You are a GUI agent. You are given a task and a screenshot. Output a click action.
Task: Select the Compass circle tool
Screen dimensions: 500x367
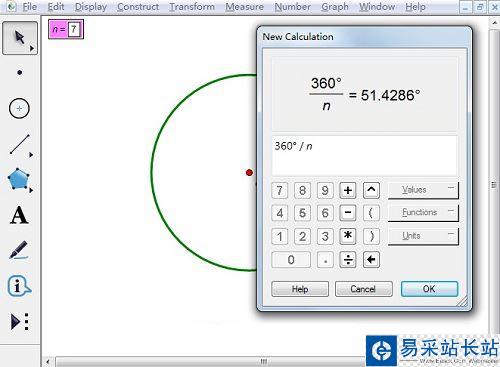coord(19,108)
